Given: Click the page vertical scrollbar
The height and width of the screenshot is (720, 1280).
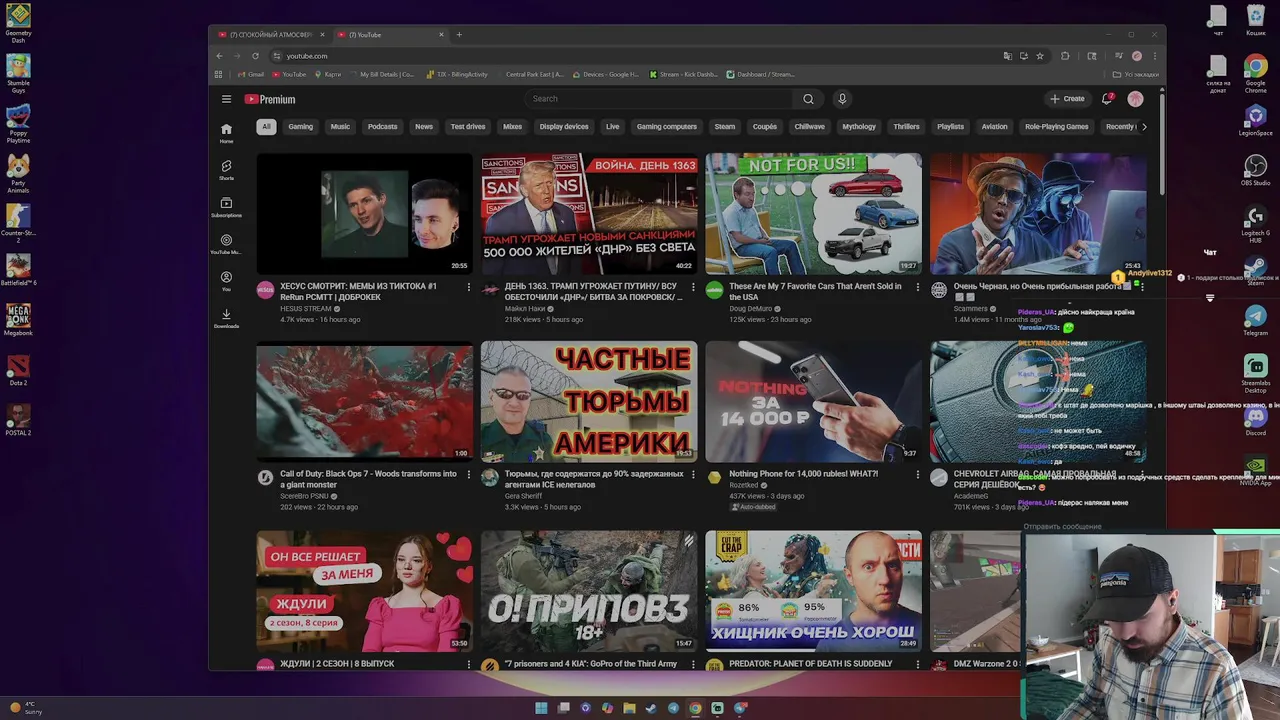Looking at the screenshot, I should point(1162,145).
